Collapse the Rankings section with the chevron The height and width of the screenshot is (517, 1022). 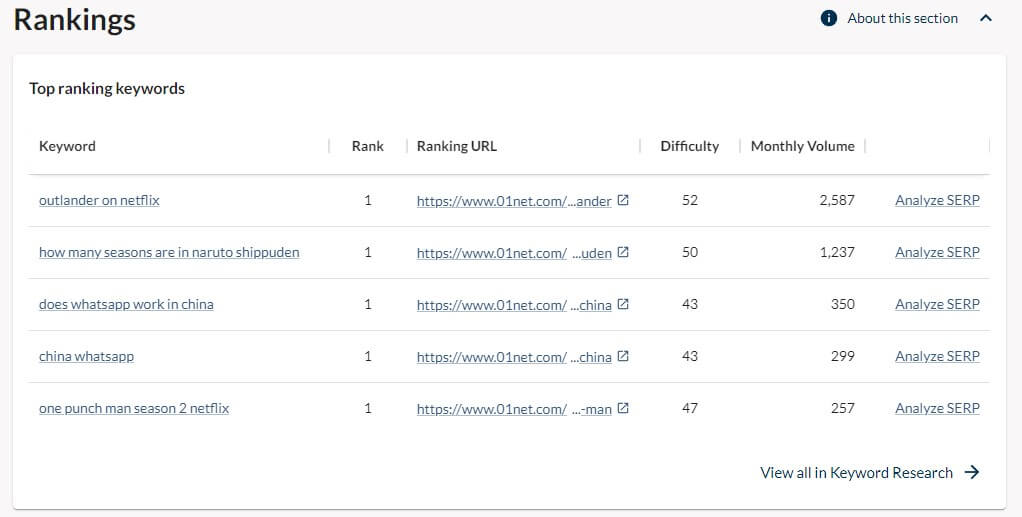(x=986, y=18)
